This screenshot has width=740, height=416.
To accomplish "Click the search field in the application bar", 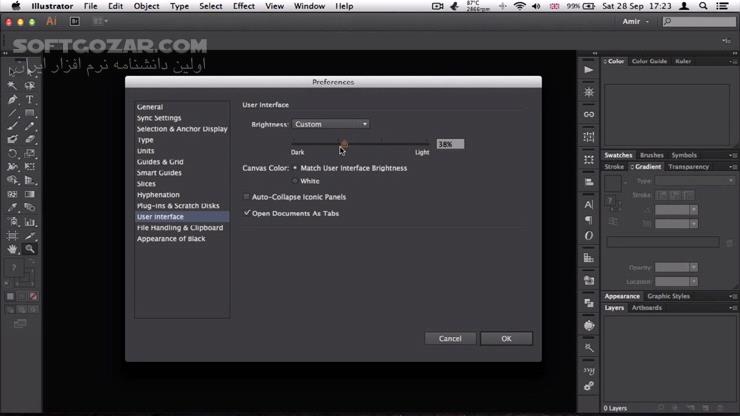I will [699, 21].
